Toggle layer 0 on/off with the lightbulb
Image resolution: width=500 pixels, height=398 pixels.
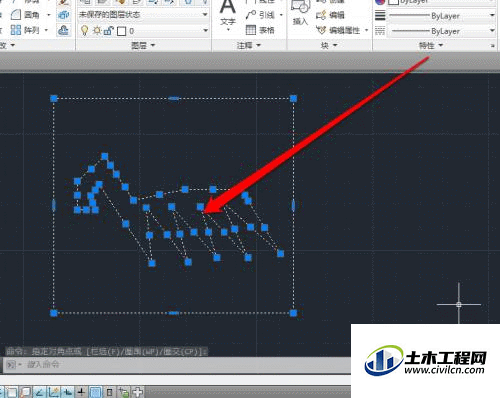pos(85,31)
